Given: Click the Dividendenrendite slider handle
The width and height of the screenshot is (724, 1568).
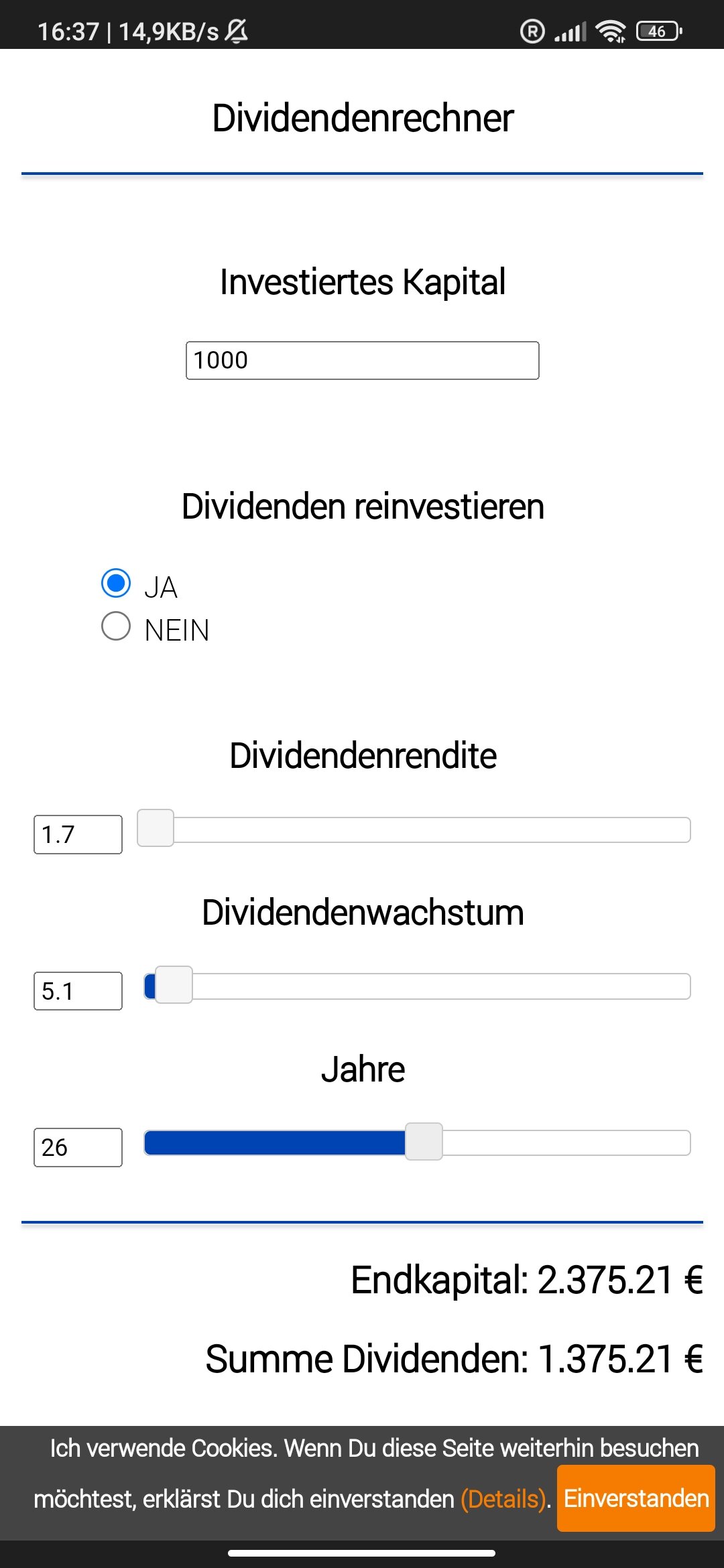Looking at the screenshot, I should 156,828.
